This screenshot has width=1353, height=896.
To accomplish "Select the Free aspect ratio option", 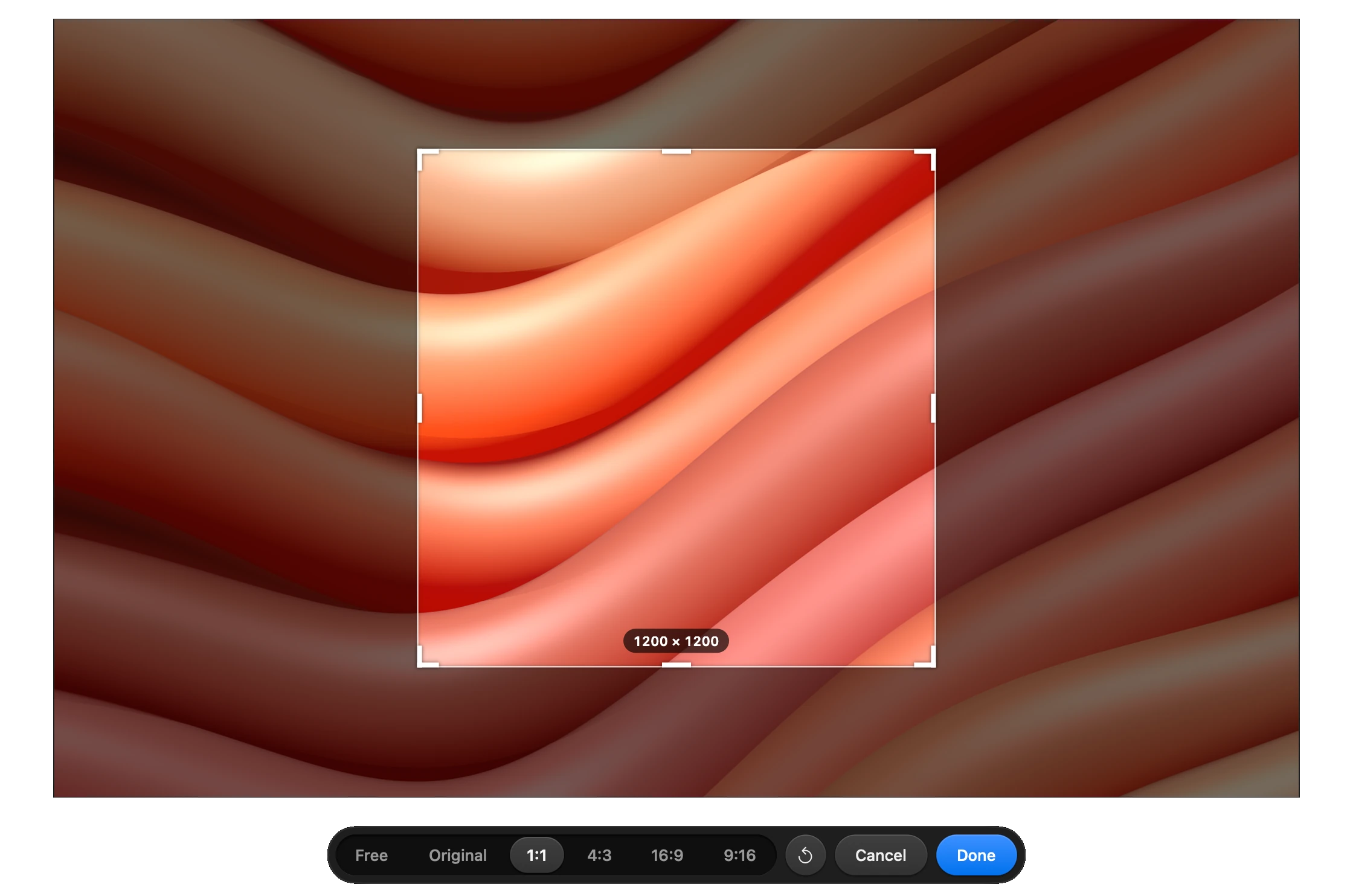I will (x=371, y=855).
